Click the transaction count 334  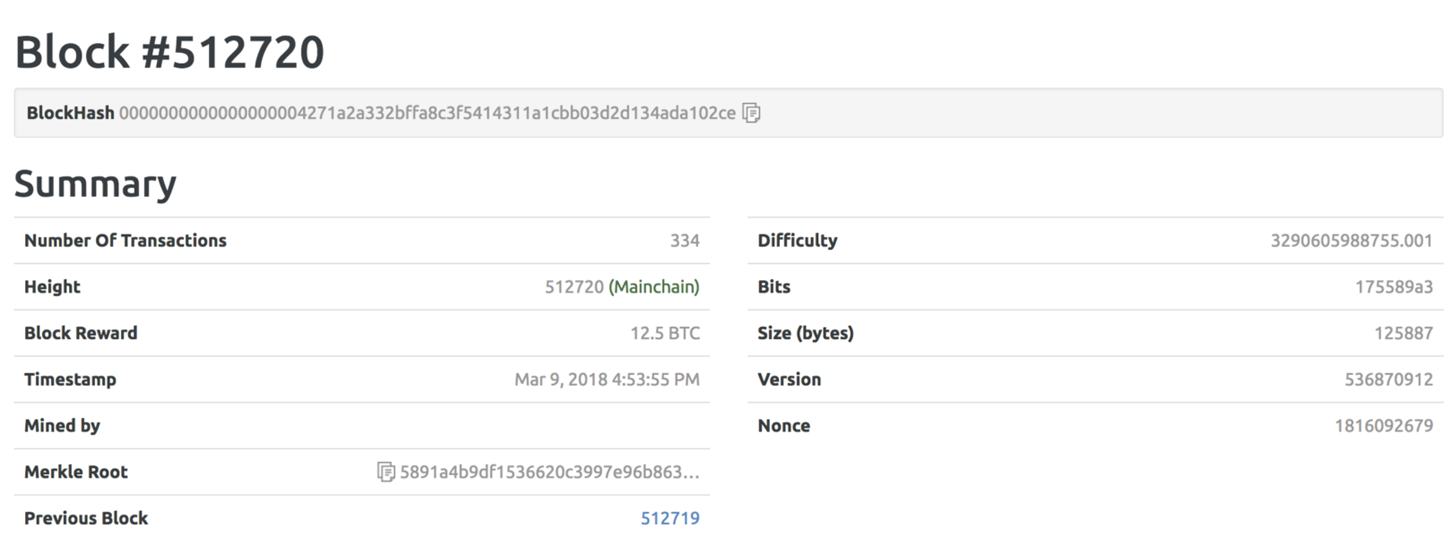[685, 240]
